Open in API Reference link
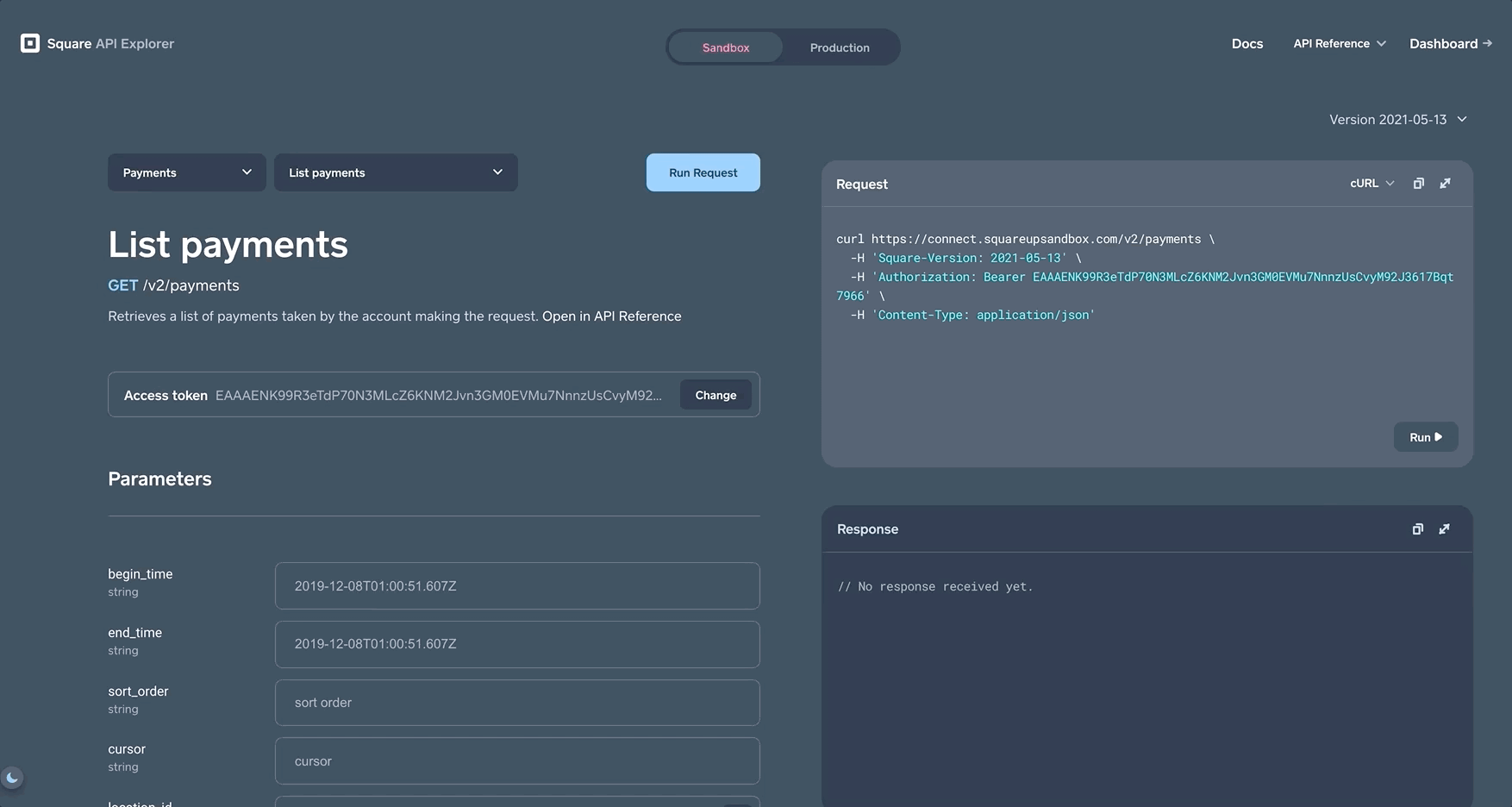The height and width of the screenshot is (807, 1512). (611, 316)
